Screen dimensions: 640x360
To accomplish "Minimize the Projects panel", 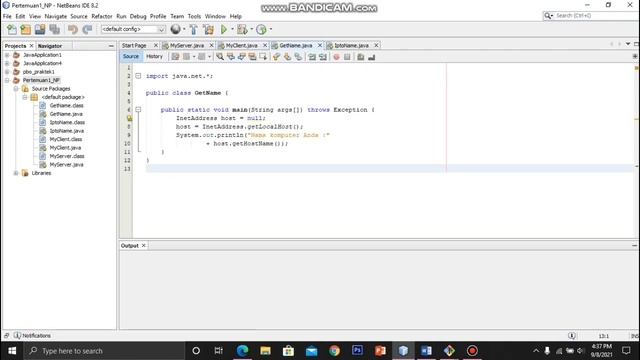I will pyautogui.click(x=111, y=46).
